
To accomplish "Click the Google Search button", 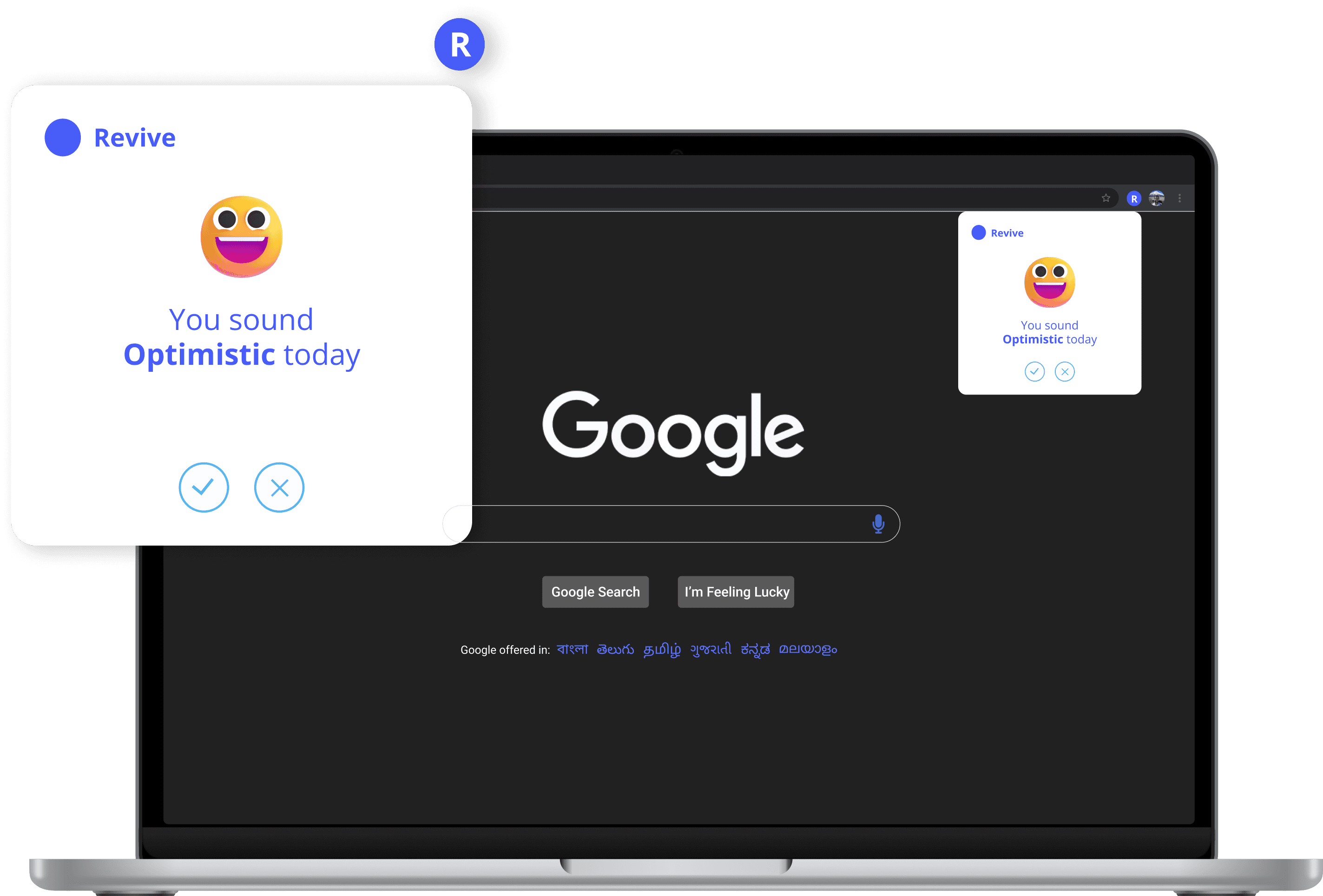I will tap(595, 592).
